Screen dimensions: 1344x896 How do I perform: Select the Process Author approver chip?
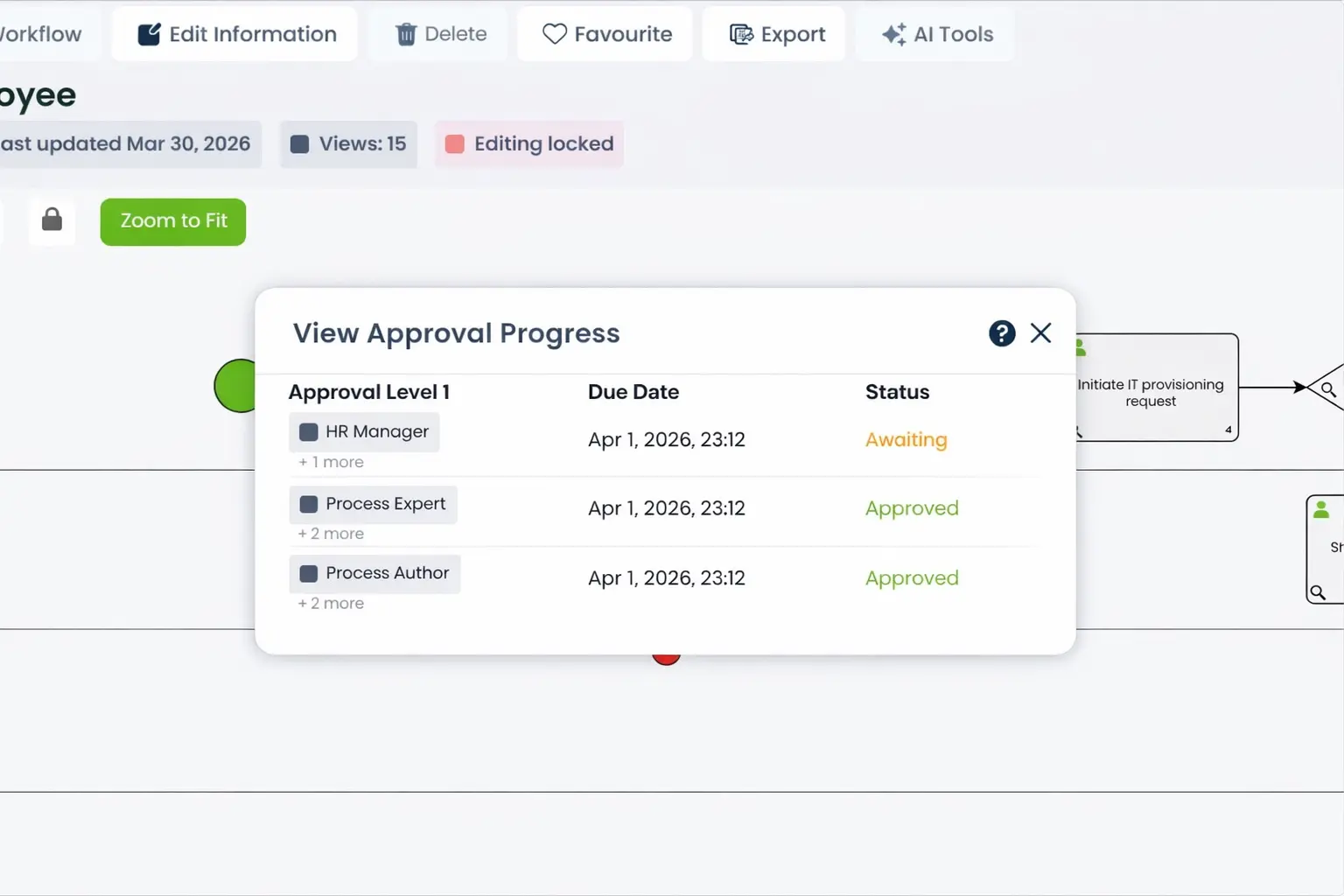[374, 574]
